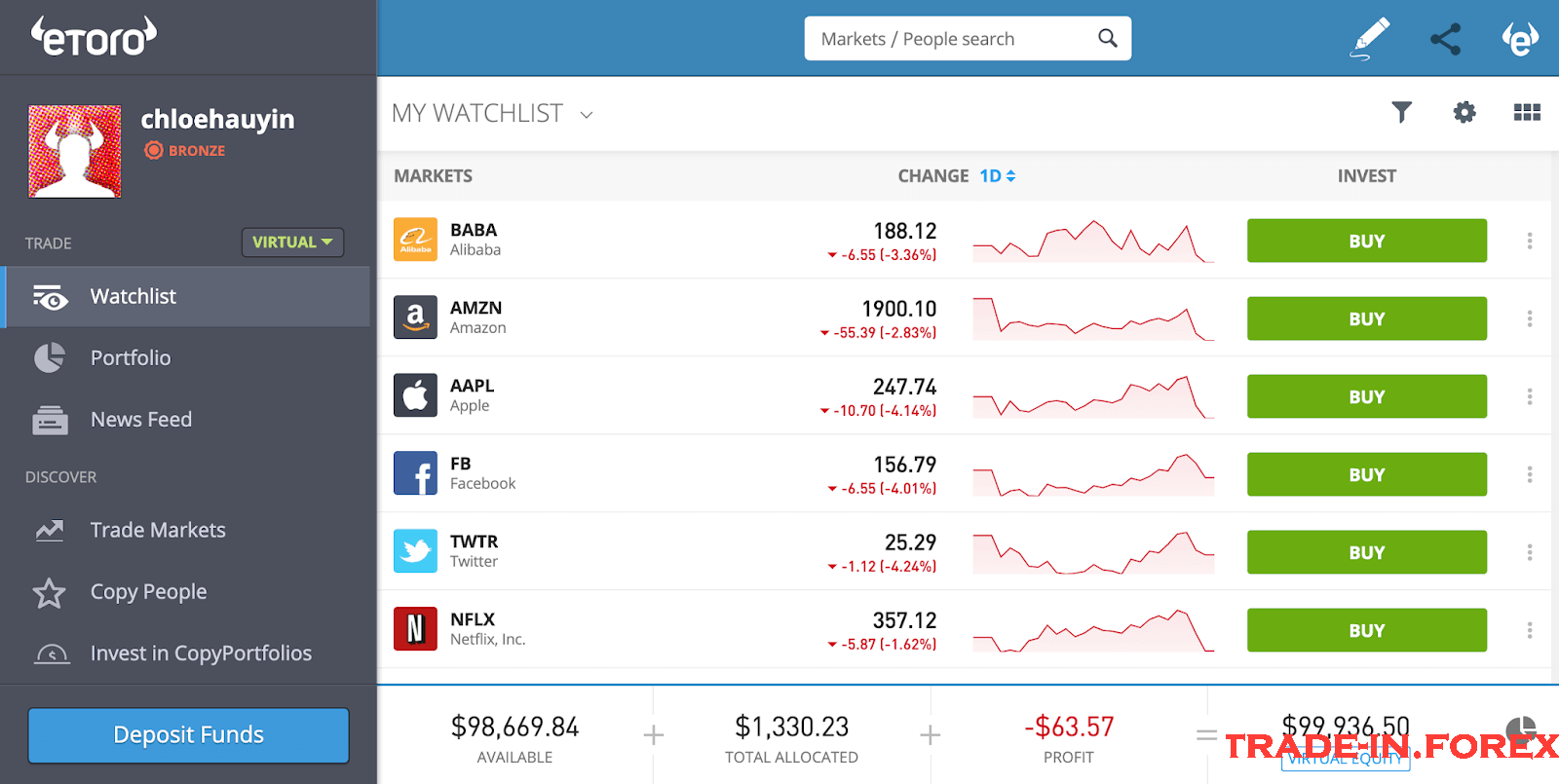
Task: Click the Amazon logo icon
Action: point(415,317)
